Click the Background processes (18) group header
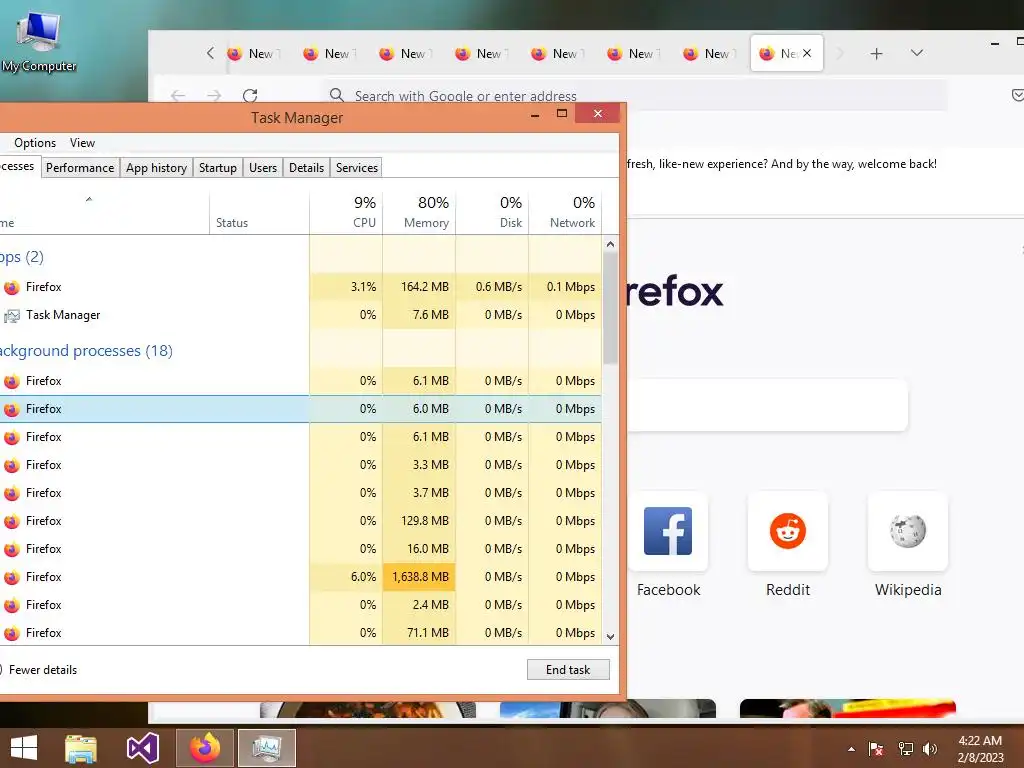Screen dimensions: 1024x768 (86, 351)
